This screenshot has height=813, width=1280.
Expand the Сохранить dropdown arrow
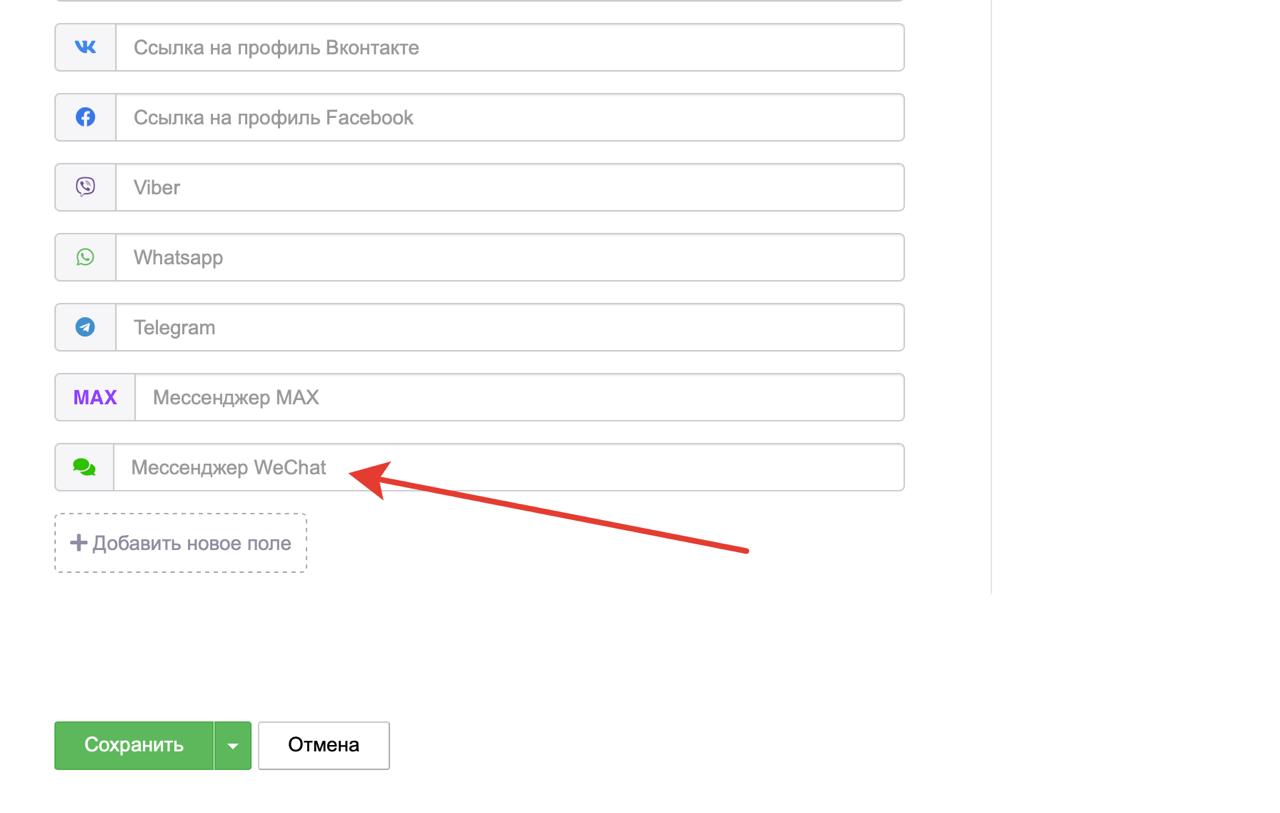(232, 746)
